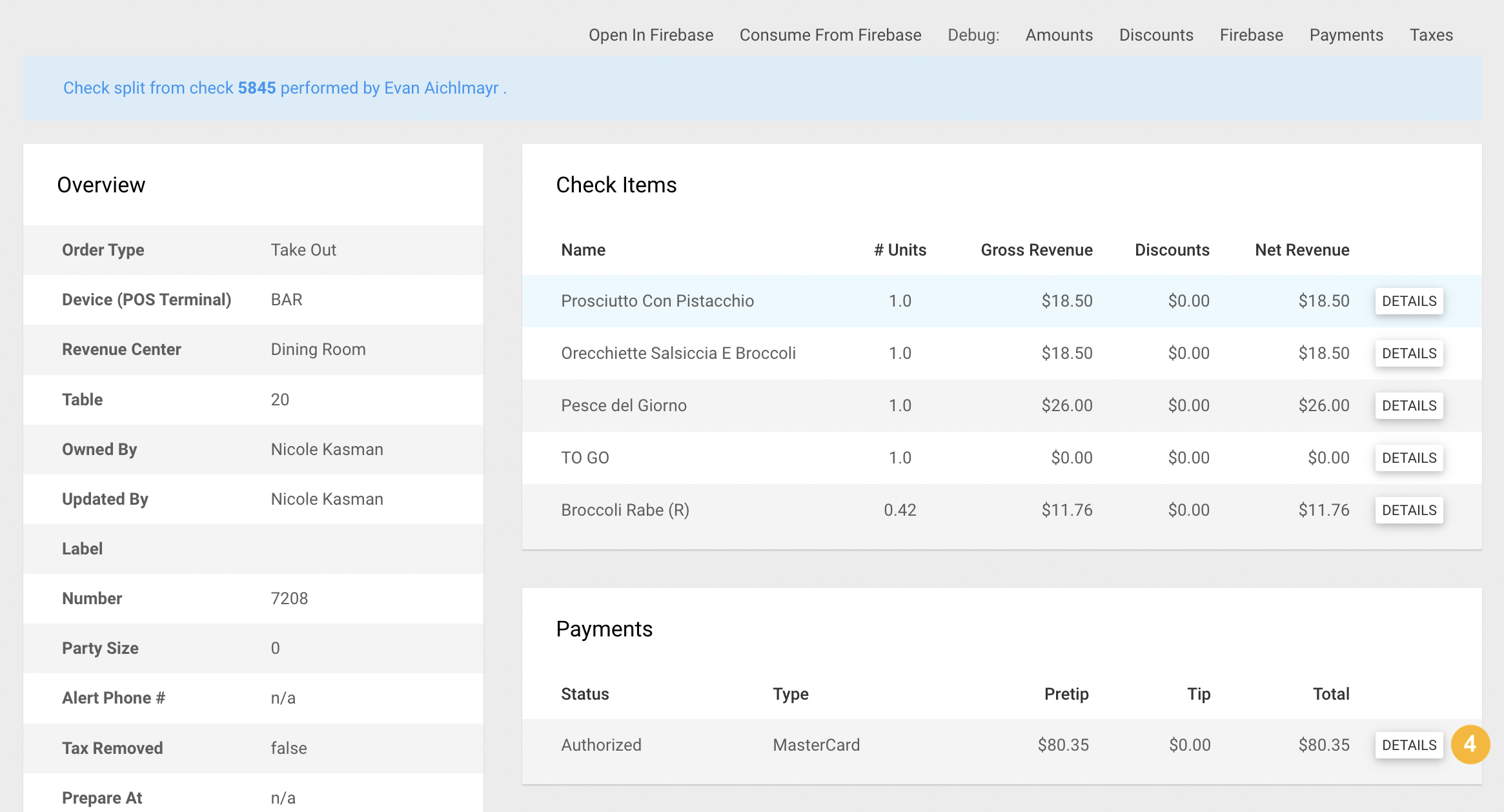The image size is (1504, 812).
Task: Click the Check Items Discounts column header
Action: pos(1172,250)
